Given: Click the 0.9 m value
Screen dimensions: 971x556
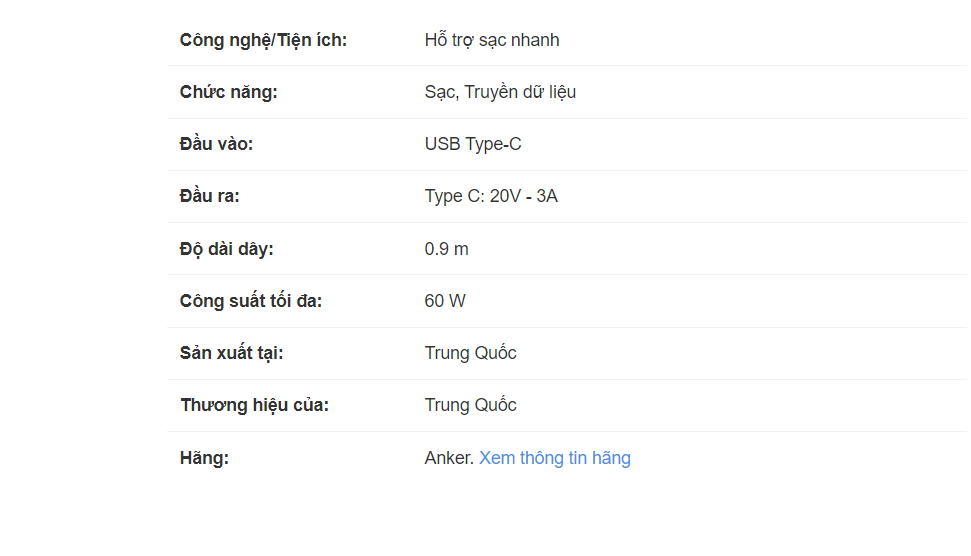Looking at the screenshot, I should (x=446, y=249).
